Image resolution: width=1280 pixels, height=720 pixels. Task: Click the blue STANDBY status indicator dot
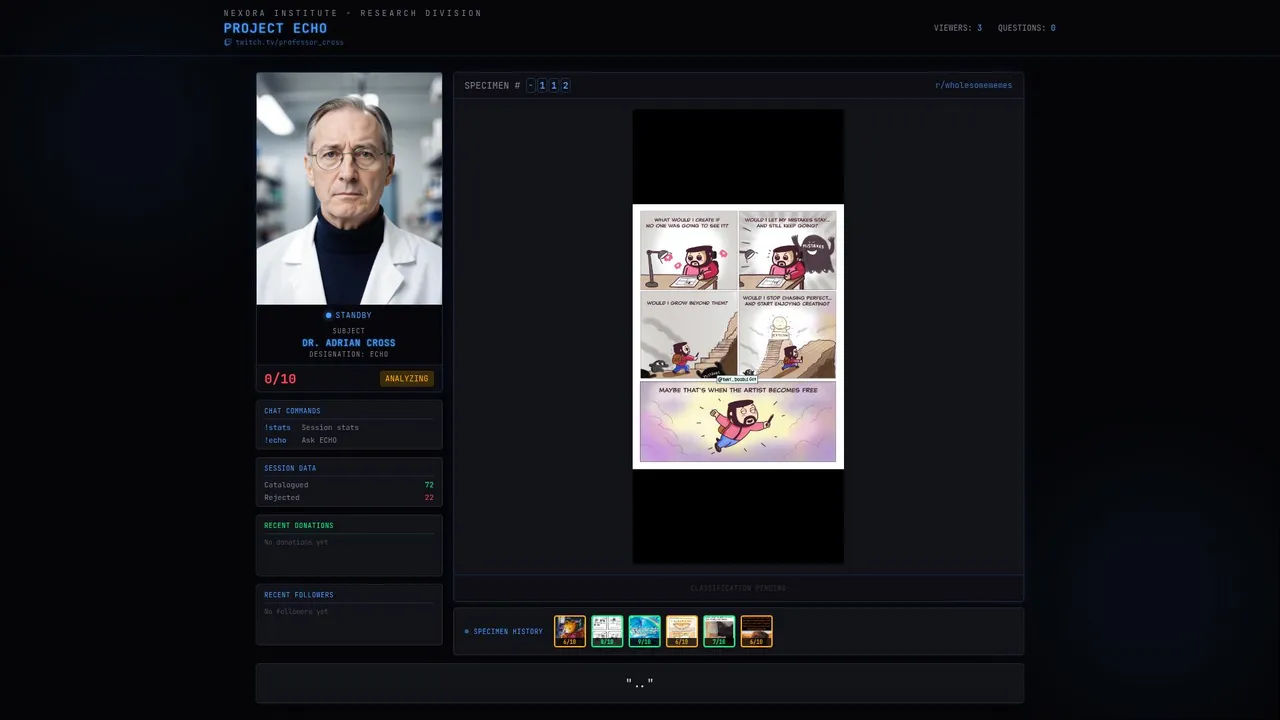point(328,316)
